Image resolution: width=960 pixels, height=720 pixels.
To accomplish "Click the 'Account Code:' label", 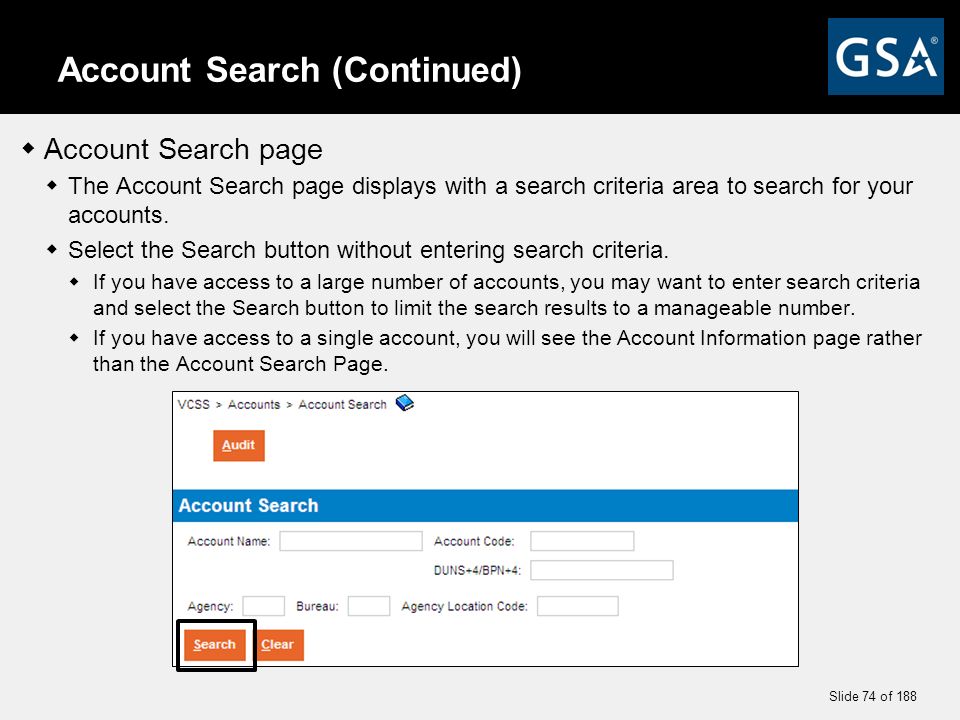I will (474, 541).
